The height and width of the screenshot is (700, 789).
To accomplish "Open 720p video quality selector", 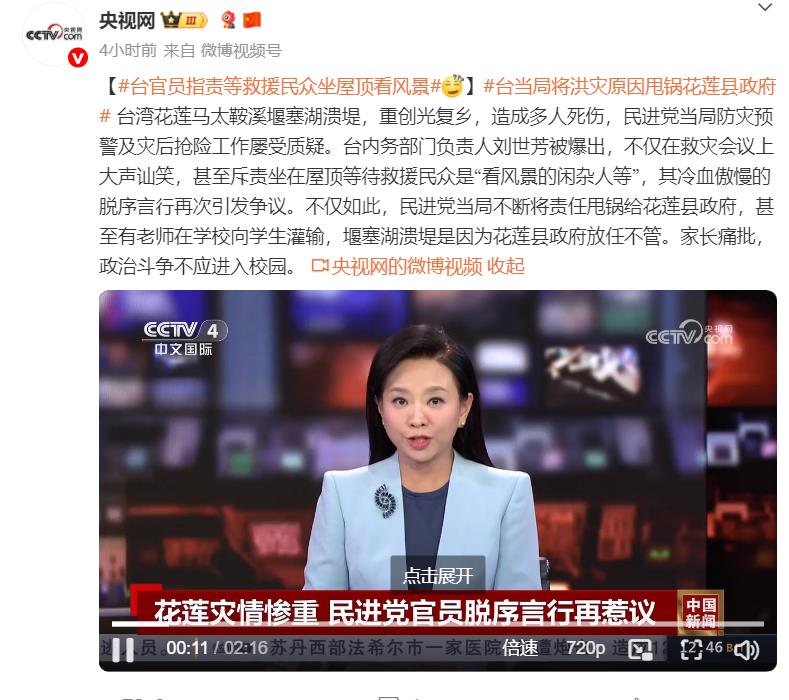I will coord(586,648).
